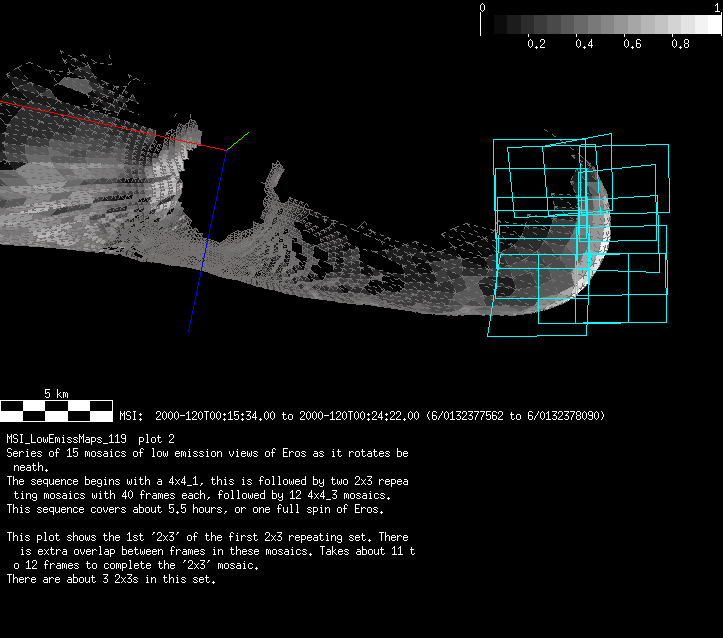The width and height of the screenshot is (723, 638).
Task: Click the 0.6 tick label under colorbar
Action: tap(632, 45)
